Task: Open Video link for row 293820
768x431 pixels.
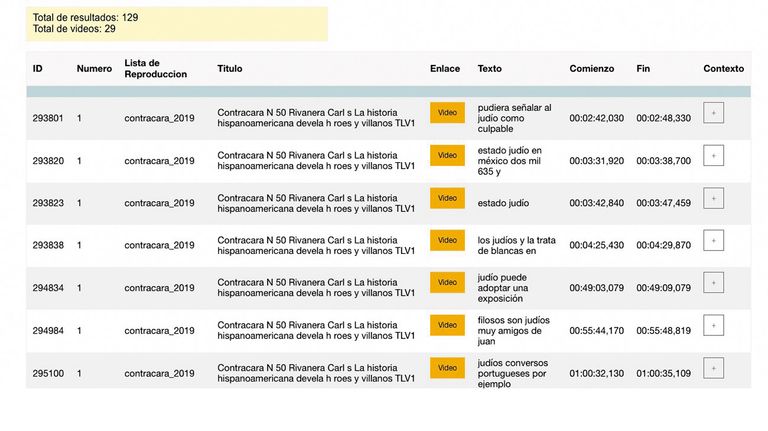Action: (447, 155)
